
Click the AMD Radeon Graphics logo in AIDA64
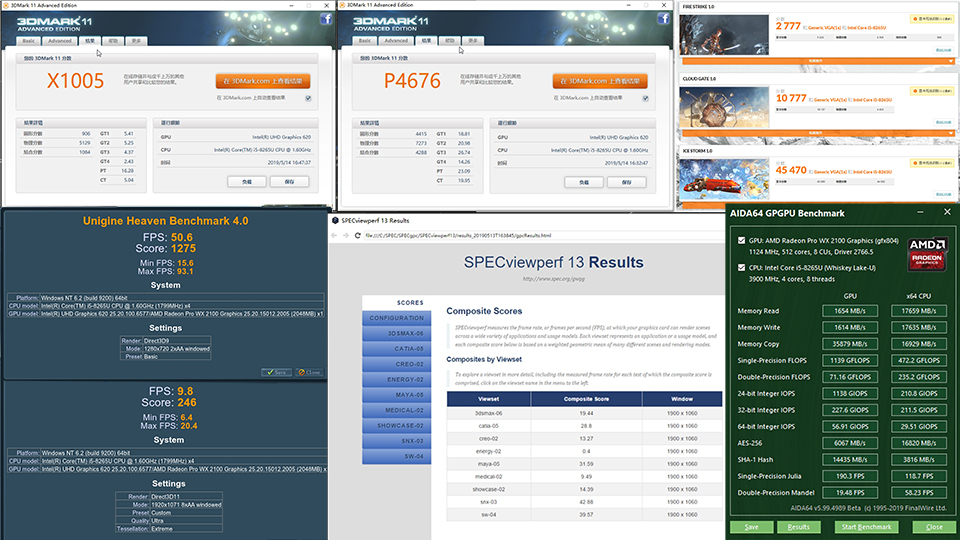click(926, 253)
